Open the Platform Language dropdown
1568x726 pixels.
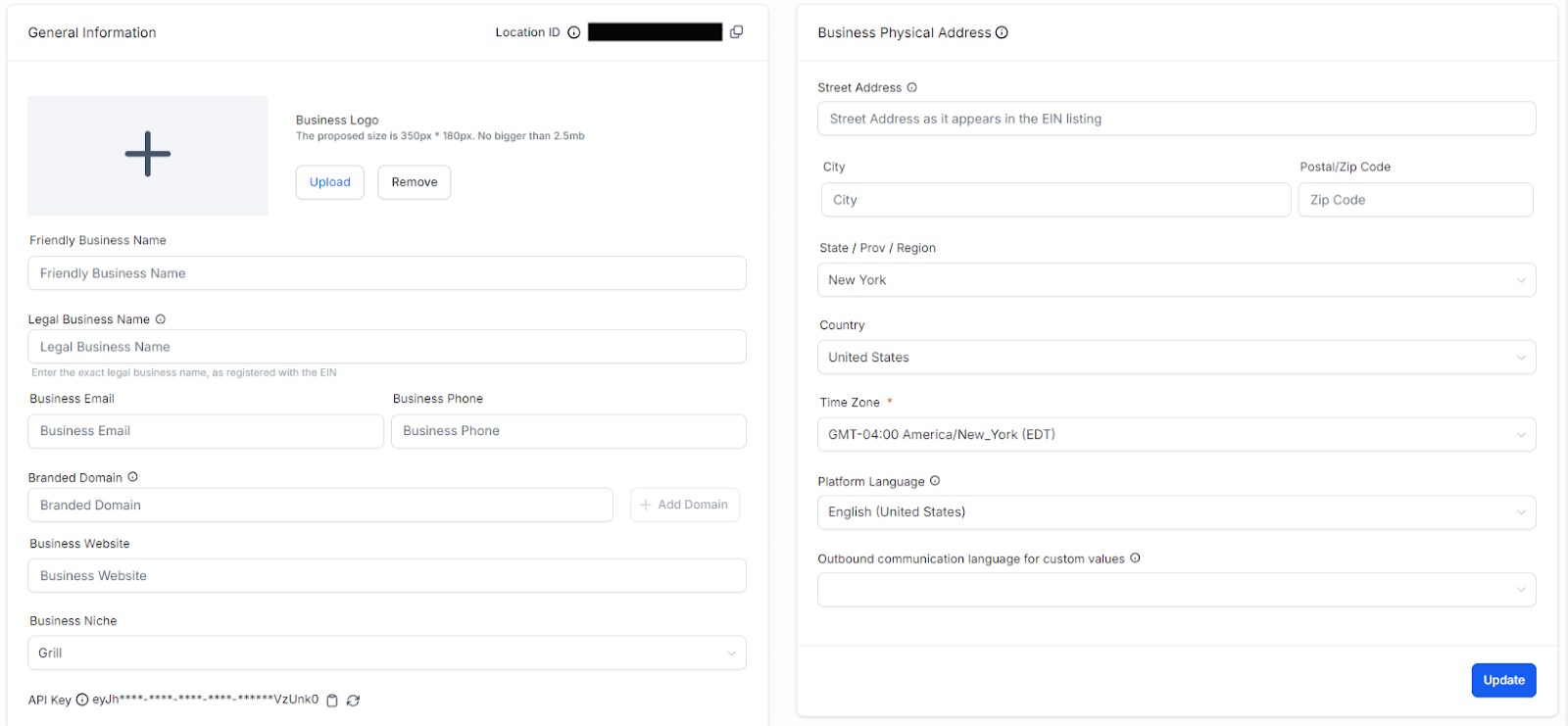[1176, 512]
